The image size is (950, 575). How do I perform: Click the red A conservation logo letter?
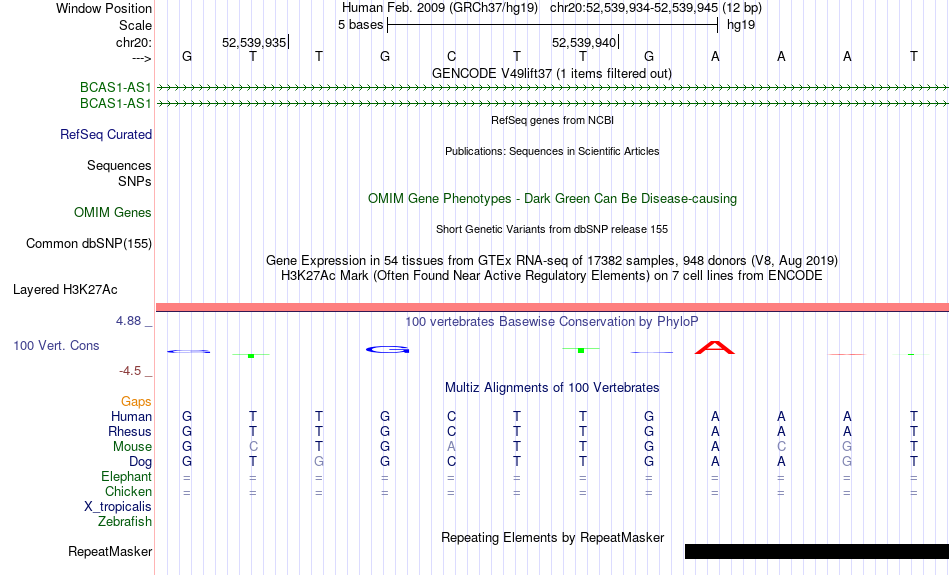[714, 348]
